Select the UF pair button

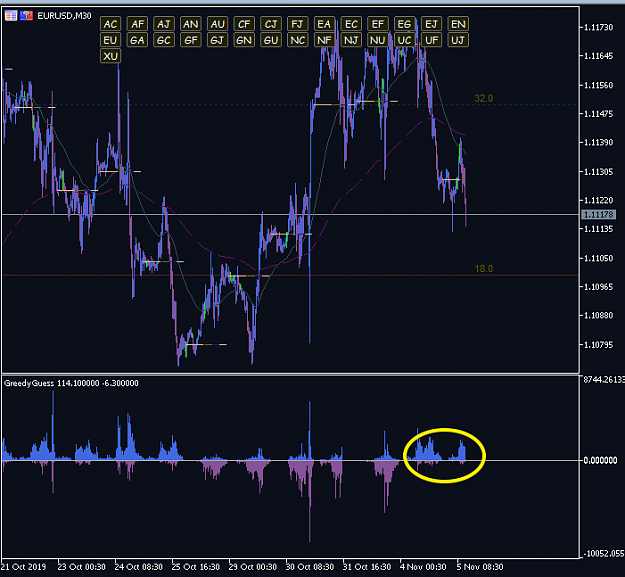point(431,40)
